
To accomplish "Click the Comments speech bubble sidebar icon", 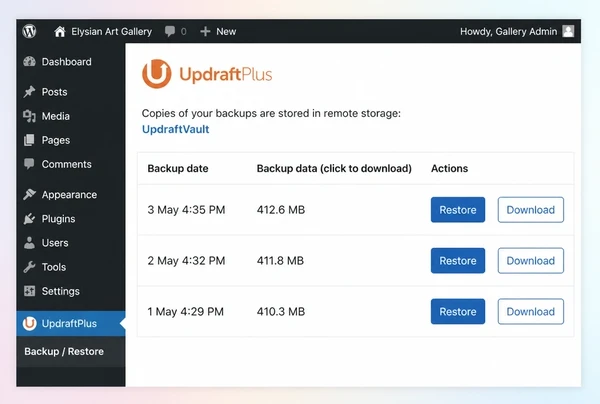I will tap(29, 164).
